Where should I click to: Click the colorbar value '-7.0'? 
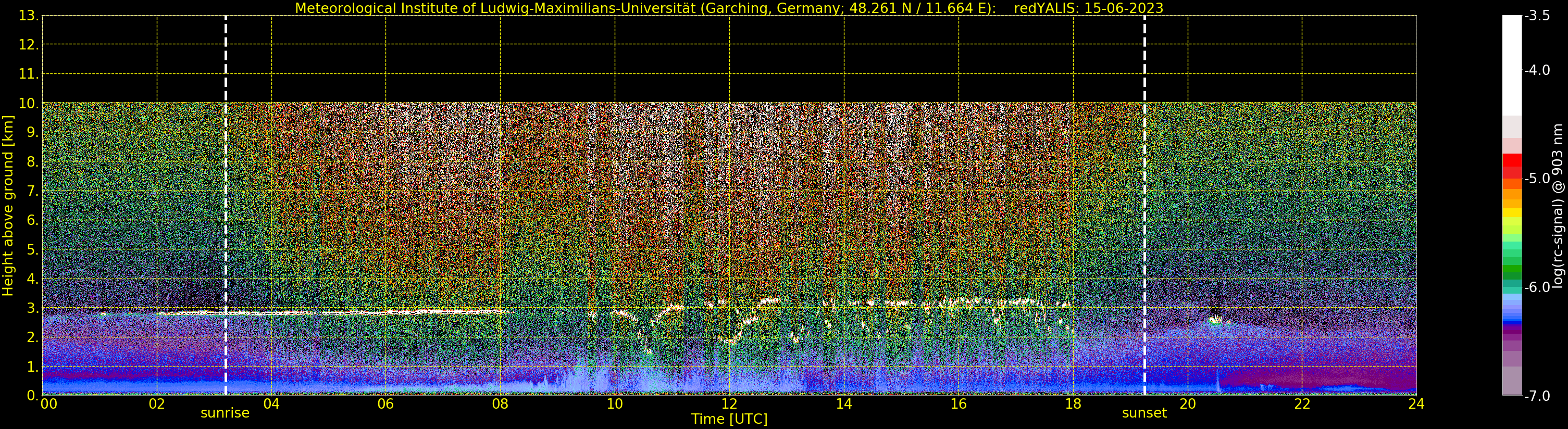1537,396
